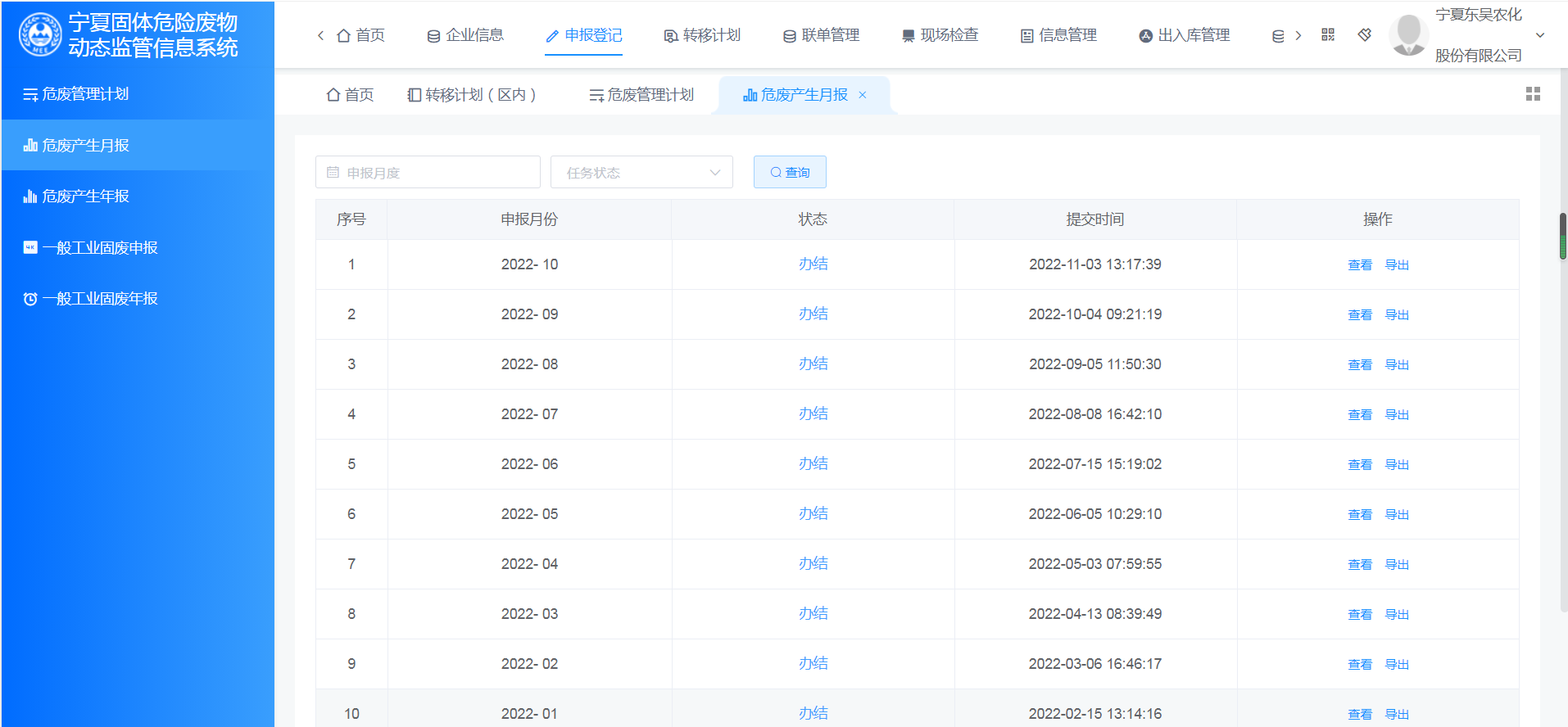Open the user account dropdown chevron
The image size is (1568, 727).
coord(1540,35)
